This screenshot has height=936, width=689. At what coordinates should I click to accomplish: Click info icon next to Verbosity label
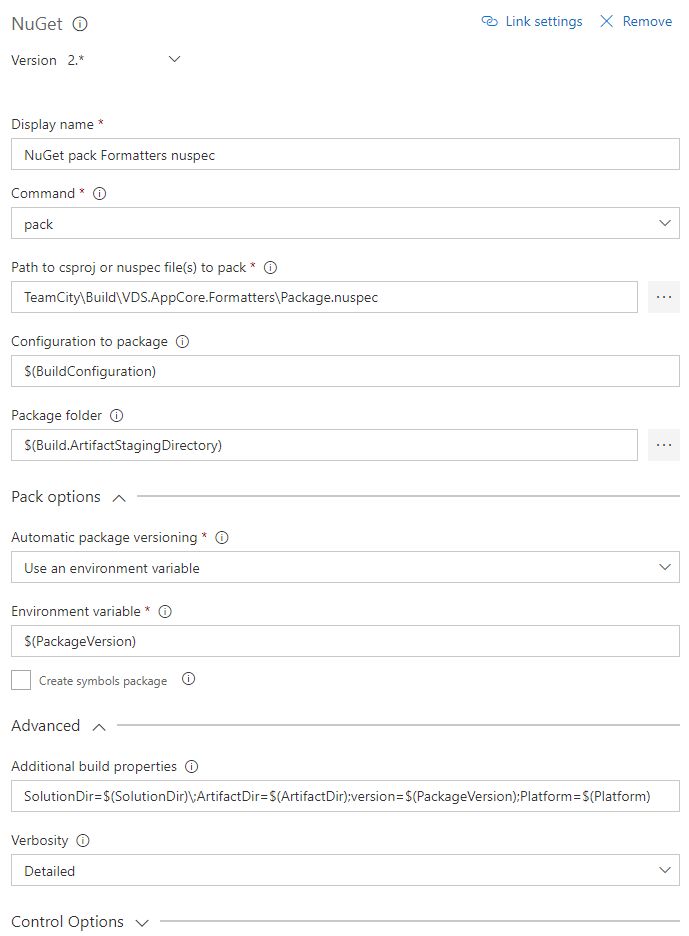click(84, 840)
